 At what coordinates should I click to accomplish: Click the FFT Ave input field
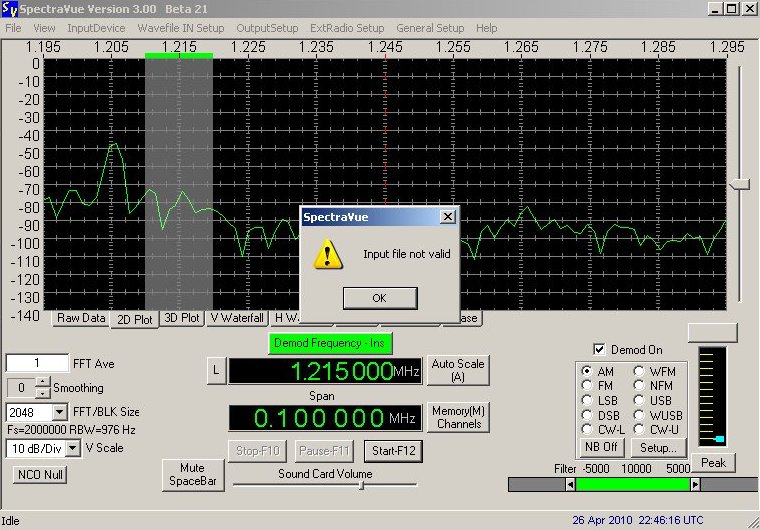(37, 363)
